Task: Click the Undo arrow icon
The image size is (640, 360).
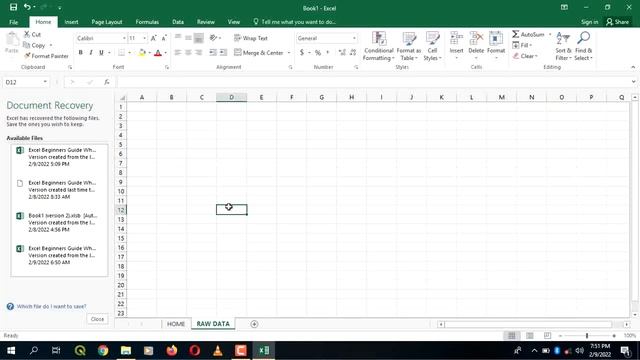Action: tap(27, 7)
